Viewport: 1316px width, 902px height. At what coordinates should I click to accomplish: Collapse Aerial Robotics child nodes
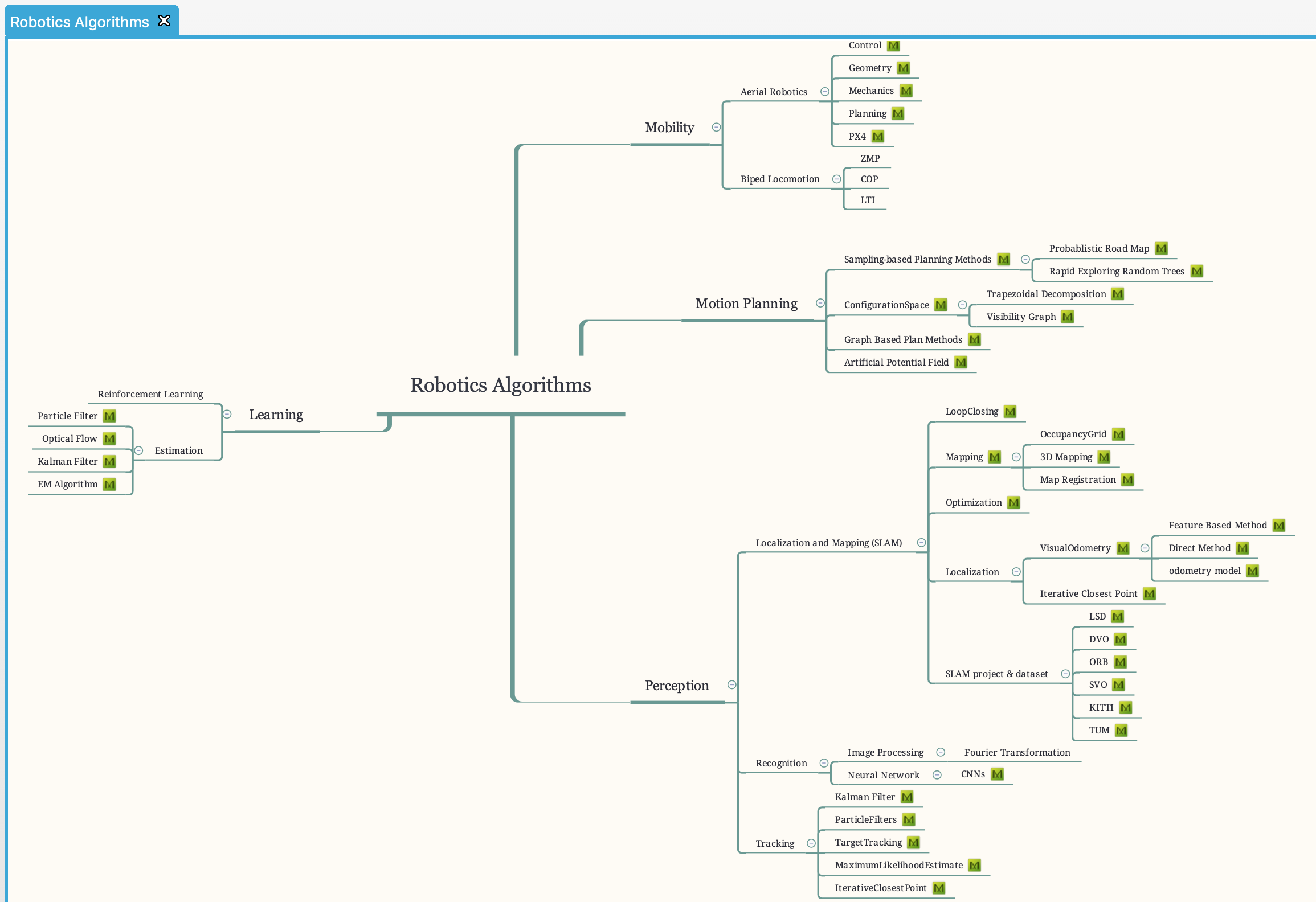coord(824,92)
